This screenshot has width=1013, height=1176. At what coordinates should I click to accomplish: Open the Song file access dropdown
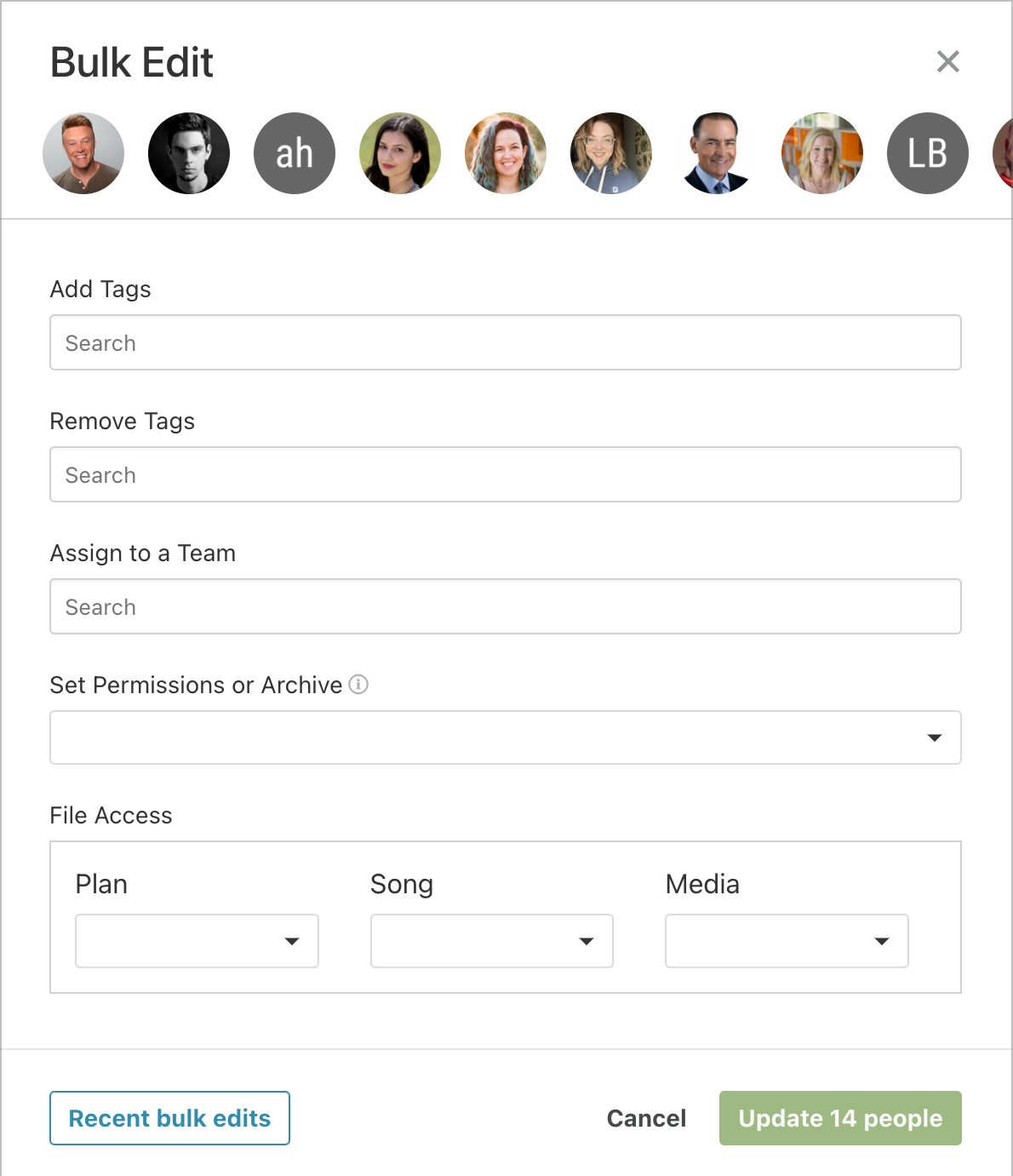click(492, 941)
